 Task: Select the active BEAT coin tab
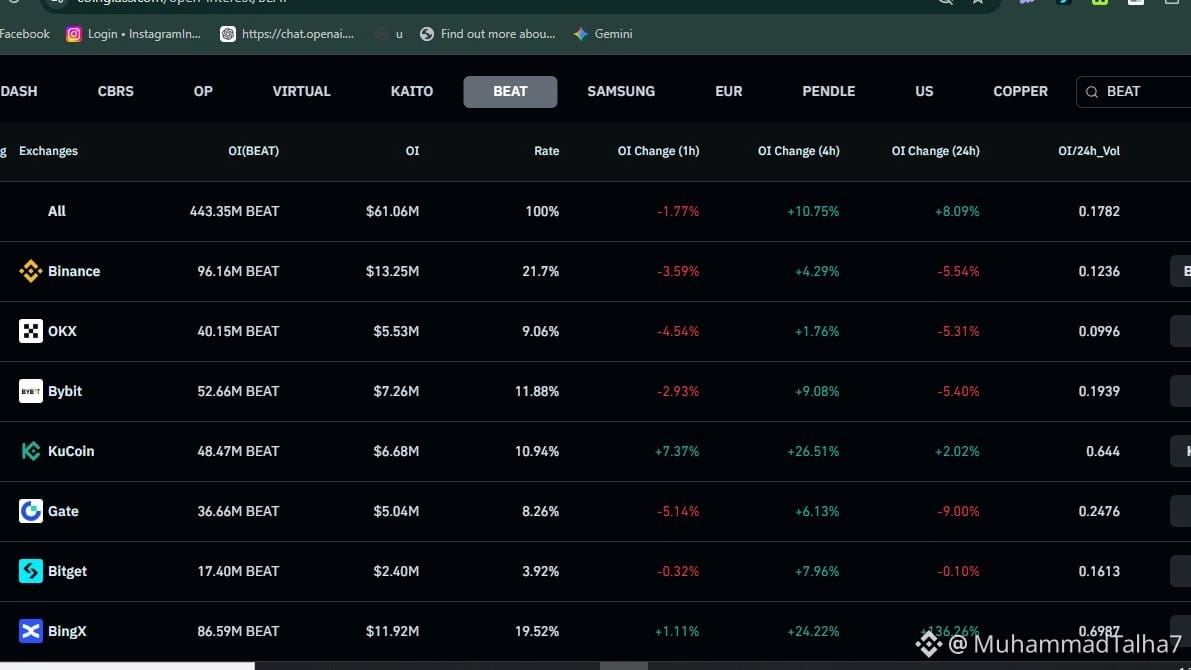(510, 92)
